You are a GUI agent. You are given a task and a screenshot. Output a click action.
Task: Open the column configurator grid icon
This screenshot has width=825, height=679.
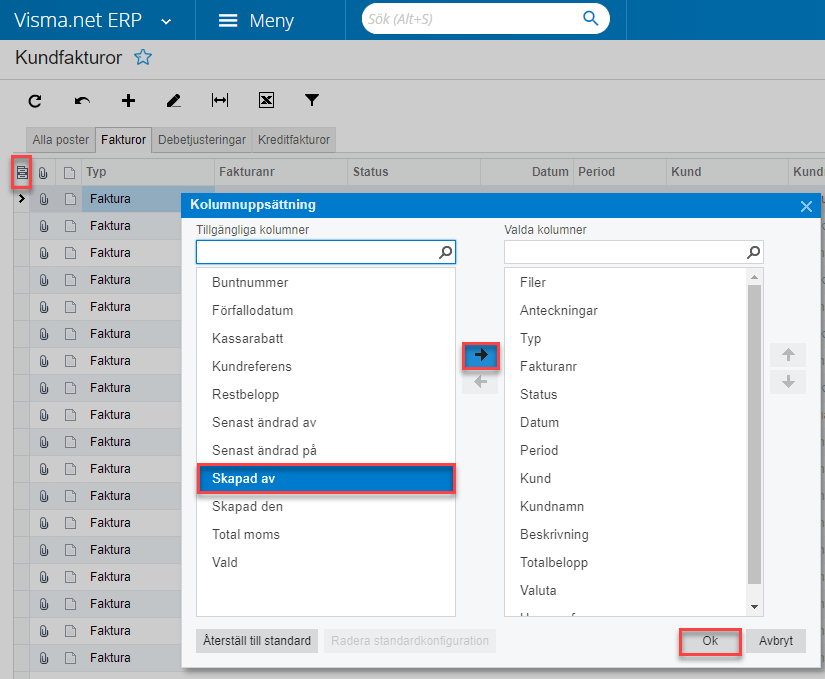pyautogui.click(x=21, y=172)
